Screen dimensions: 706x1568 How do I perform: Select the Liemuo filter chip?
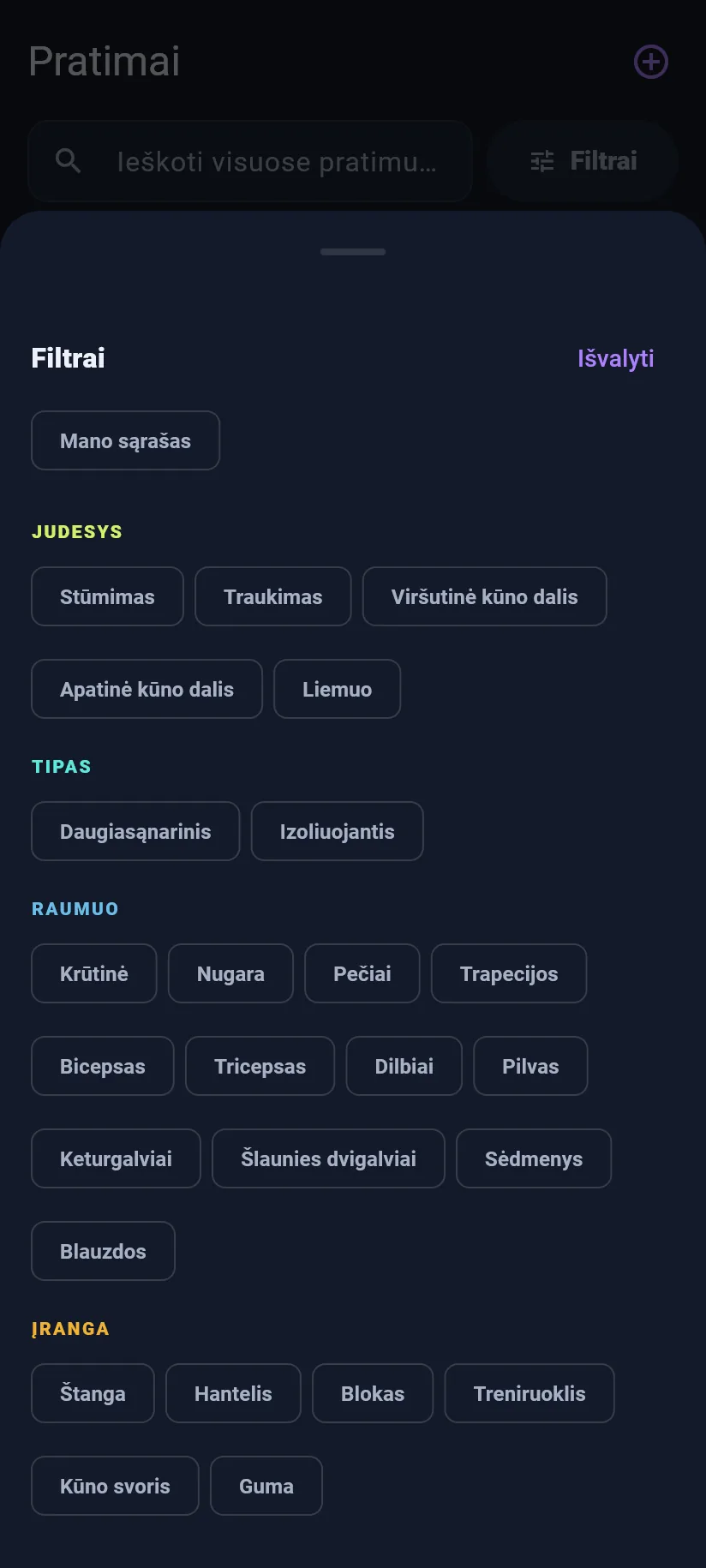pos(338,689)
